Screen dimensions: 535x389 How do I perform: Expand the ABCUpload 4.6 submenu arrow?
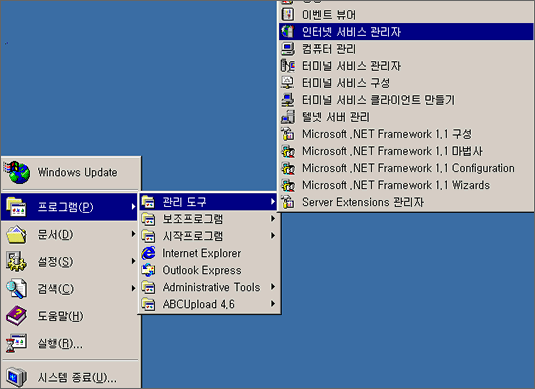coord(273,303)
